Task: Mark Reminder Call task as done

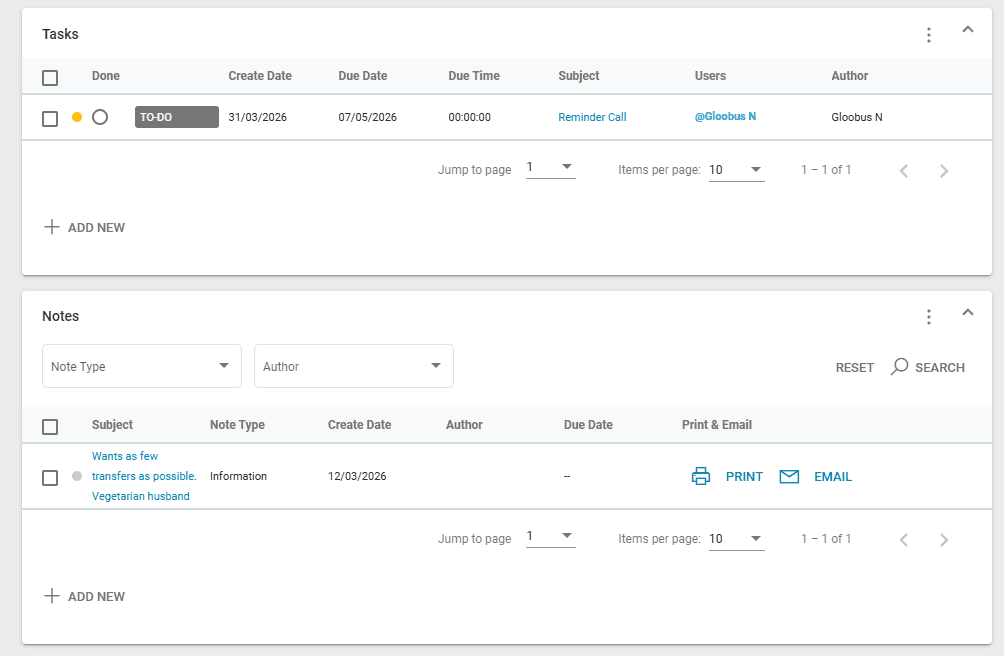Action: (x=100, y=117)
